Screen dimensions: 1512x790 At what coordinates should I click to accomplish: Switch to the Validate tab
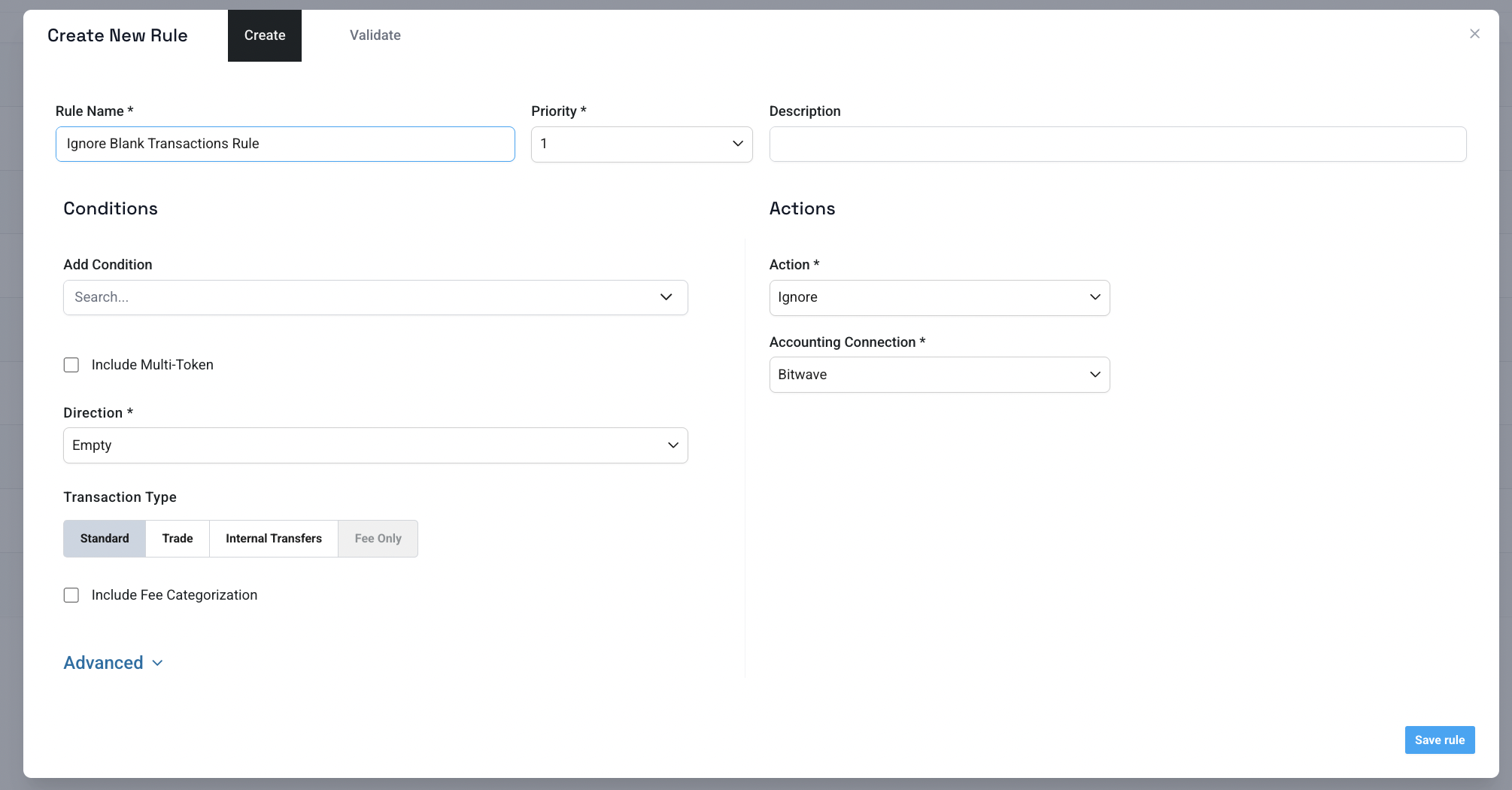click(x=375, y=35)
